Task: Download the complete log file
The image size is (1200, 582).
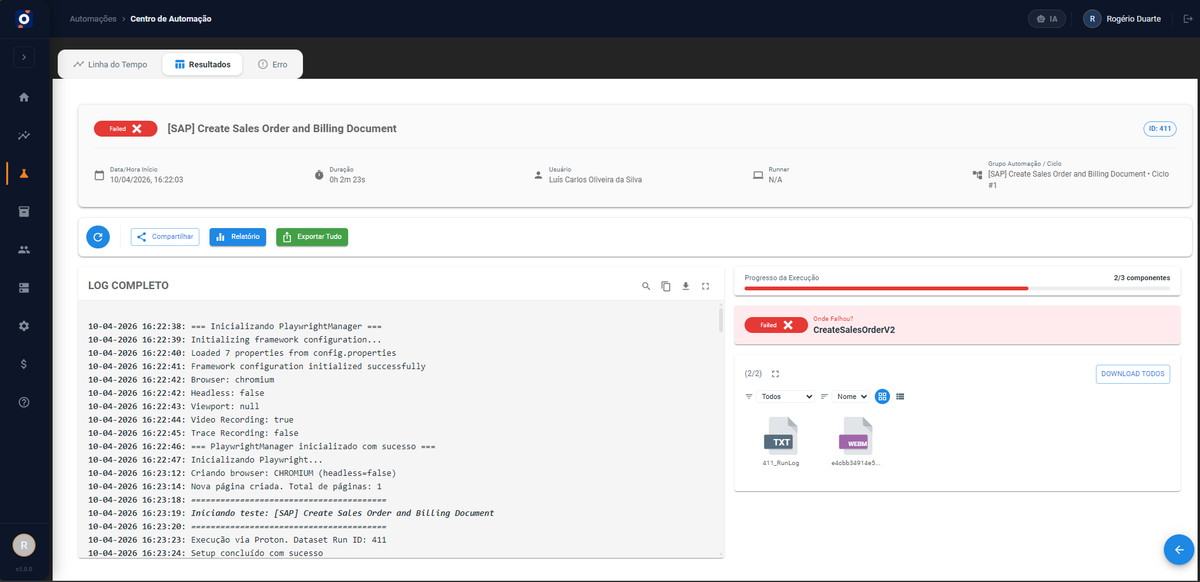Action: 686,286
